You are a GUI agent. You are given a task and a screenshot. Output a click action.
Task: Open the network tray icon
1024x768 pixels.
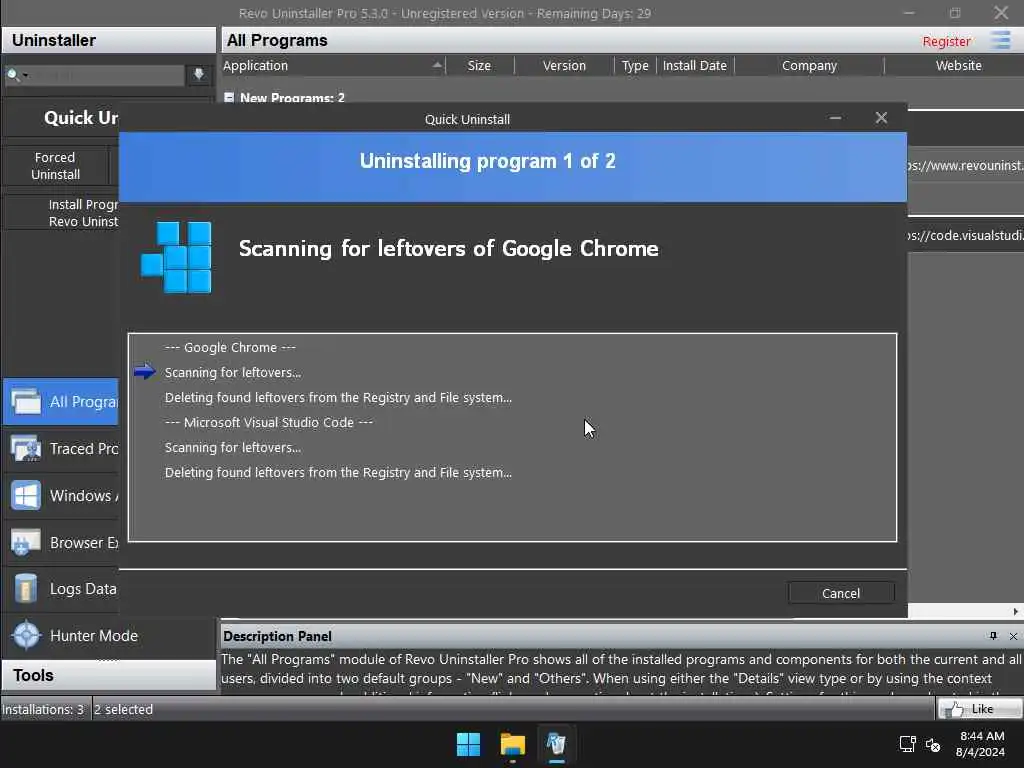[907, 744]
